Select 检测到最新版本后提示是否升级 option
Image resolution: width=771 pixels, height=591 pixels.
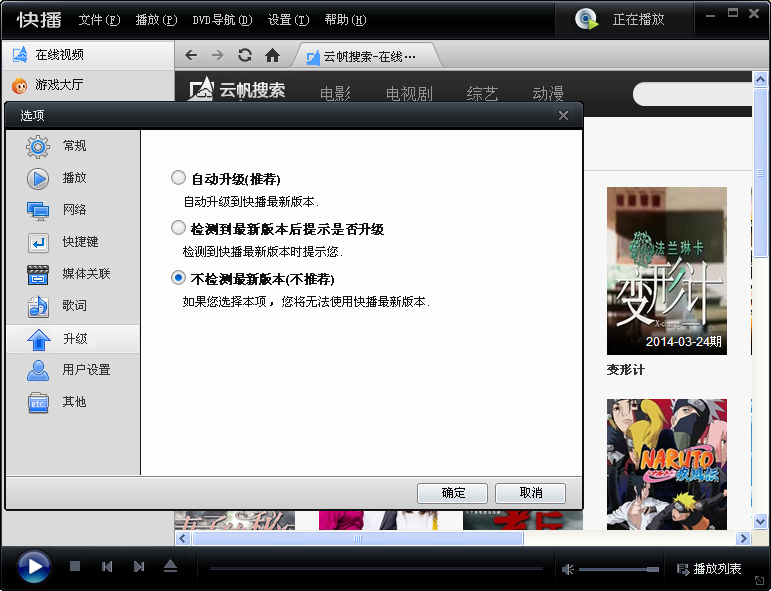point(179,228)
